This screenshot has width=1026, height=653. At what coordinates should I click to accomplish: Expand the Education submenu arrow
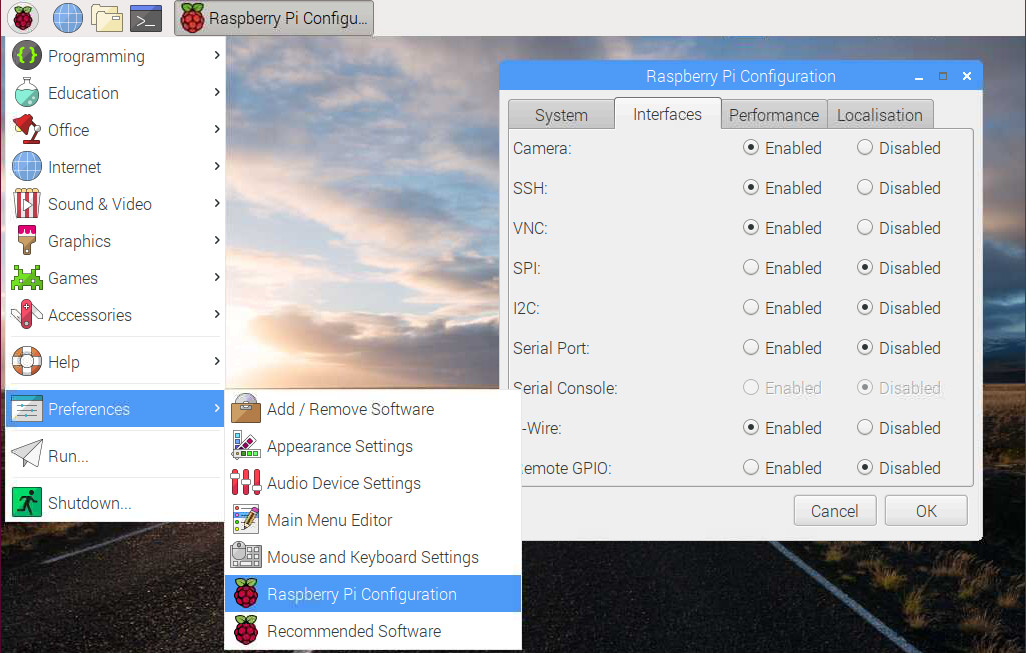[217, 92]
